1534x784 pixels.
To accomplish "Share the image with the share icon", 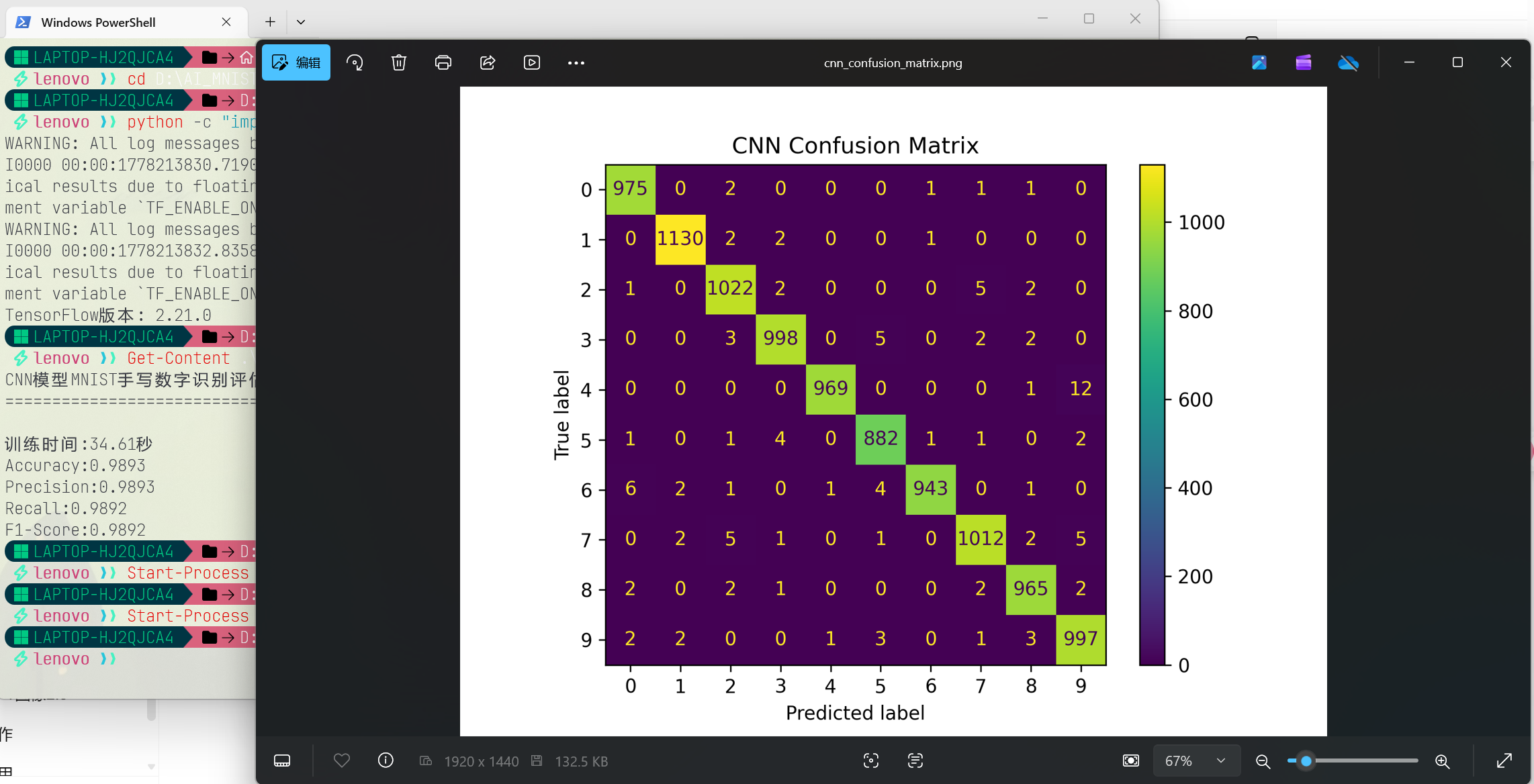I will [x=488, y=62].
